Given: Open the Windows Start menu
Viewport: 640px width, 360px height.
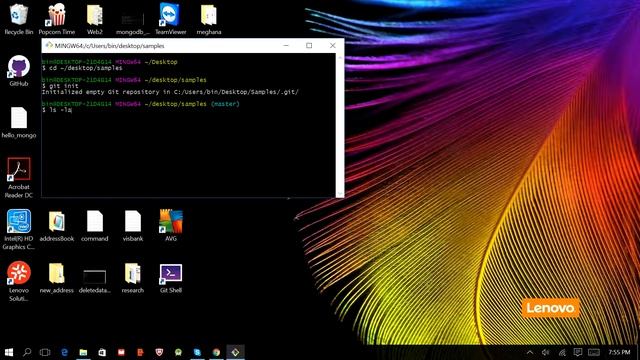Looking at the screenshot, I should (9, 352).
